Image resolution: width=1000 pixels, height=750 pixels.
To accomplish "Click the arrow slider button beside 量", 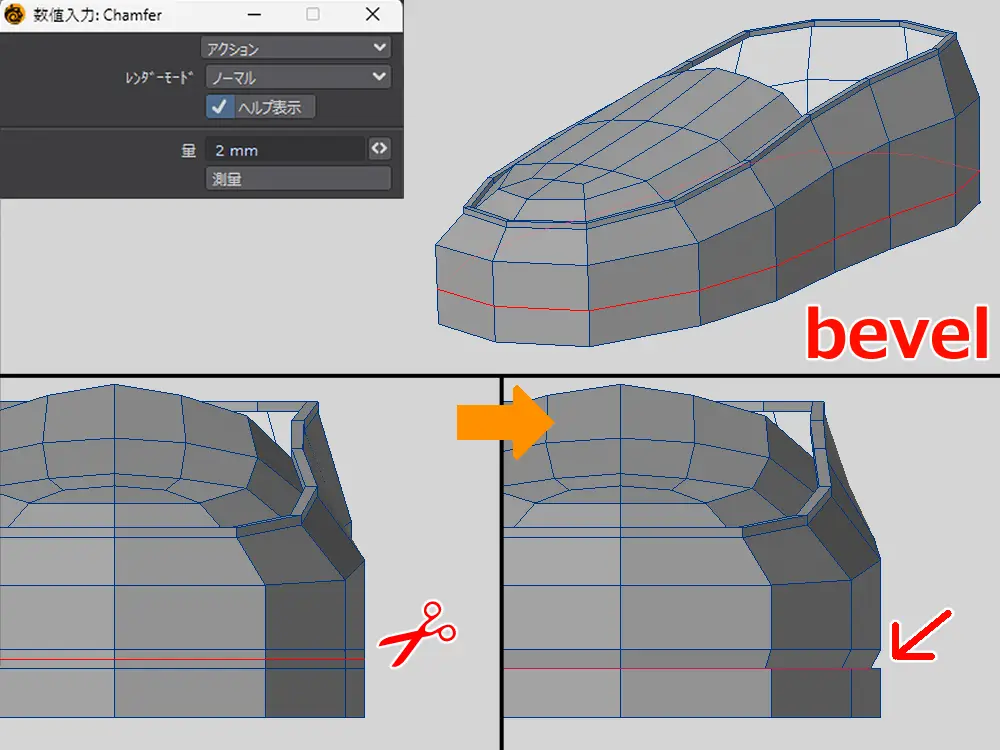I will tap(379, 149).
